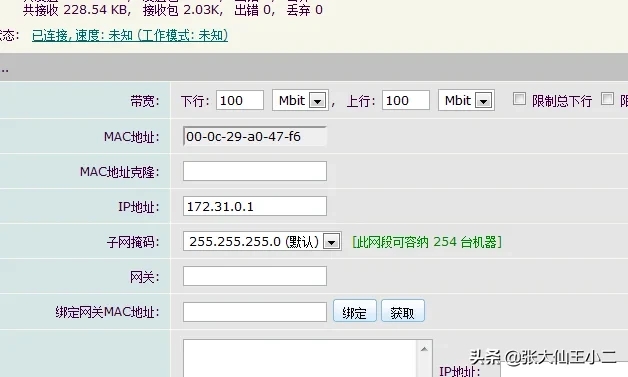This screenshot has height=377, width=628.
Task: Hit the 获取 fetch button
Action: (x=403, y=311)
